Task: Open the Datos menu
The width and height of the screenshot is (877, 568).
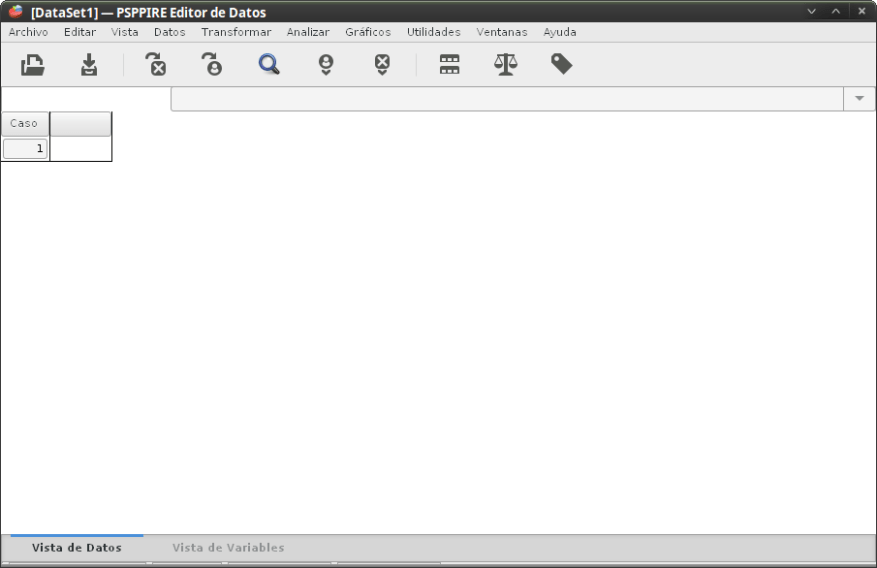Action: (169, 32)
